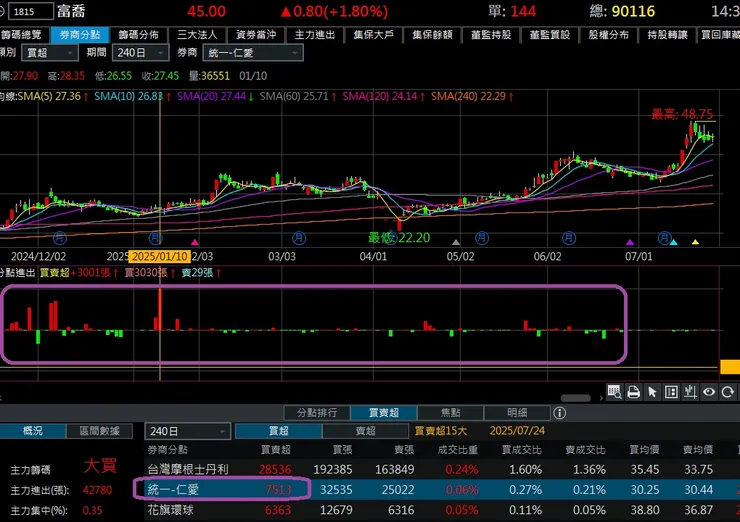
Task: Select the 統一-仁愛 broker row
Action: 442,490
